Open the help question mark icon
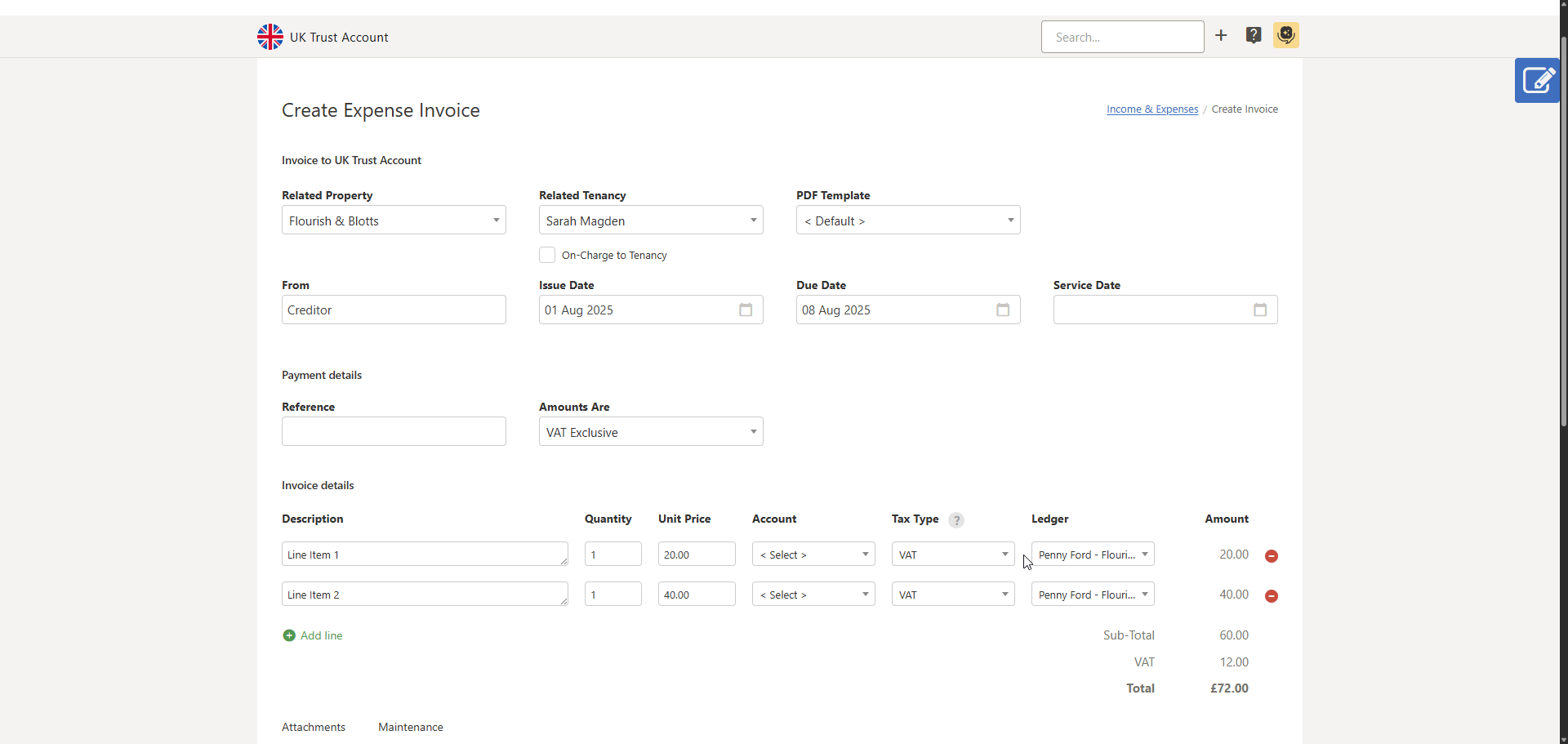This screenshot has height=744, width=1568. (x=1254, y=35)
